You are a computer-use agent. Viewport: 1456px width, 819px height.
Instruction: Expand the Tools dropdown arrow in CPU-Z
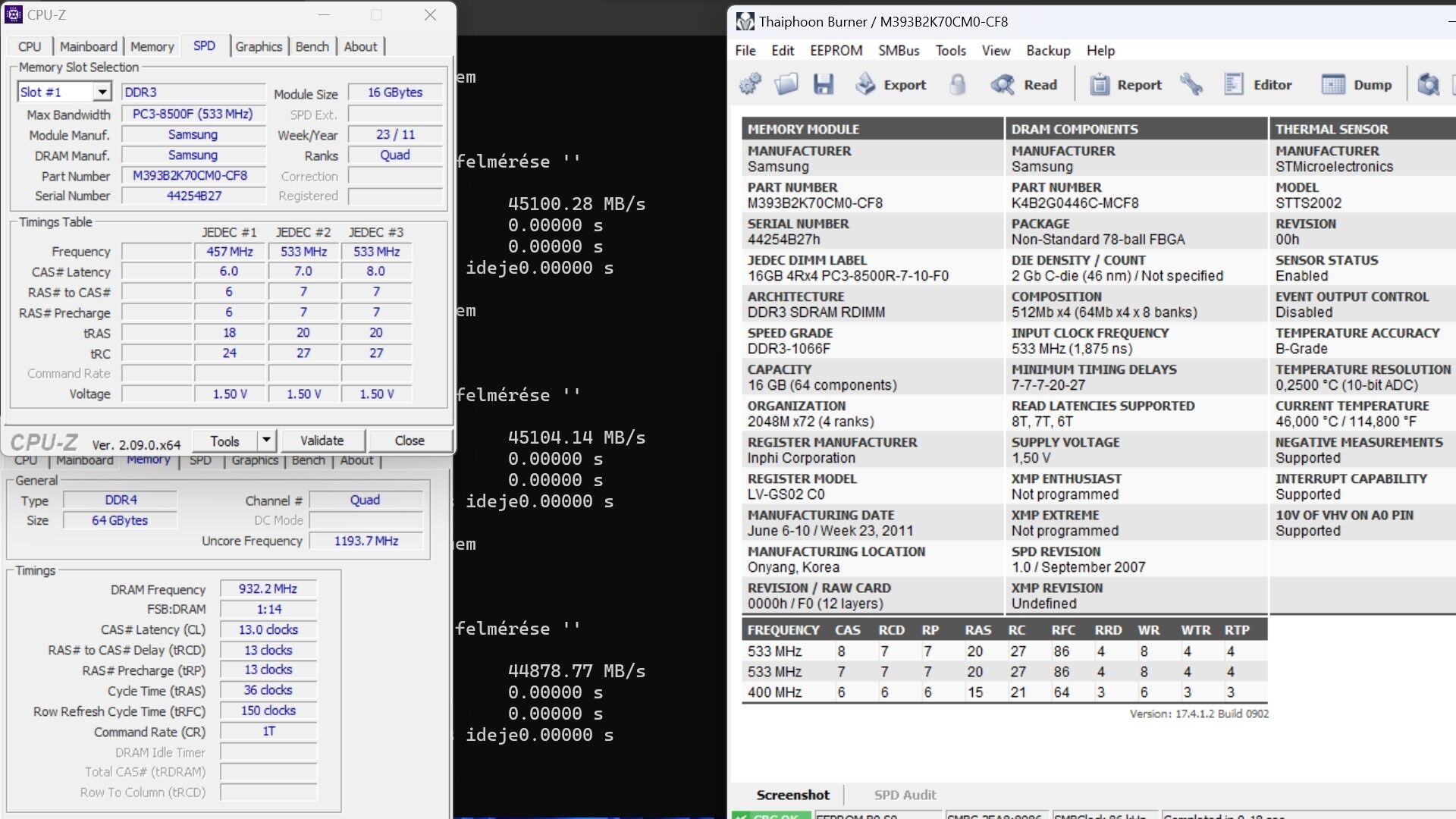(266, 440)
